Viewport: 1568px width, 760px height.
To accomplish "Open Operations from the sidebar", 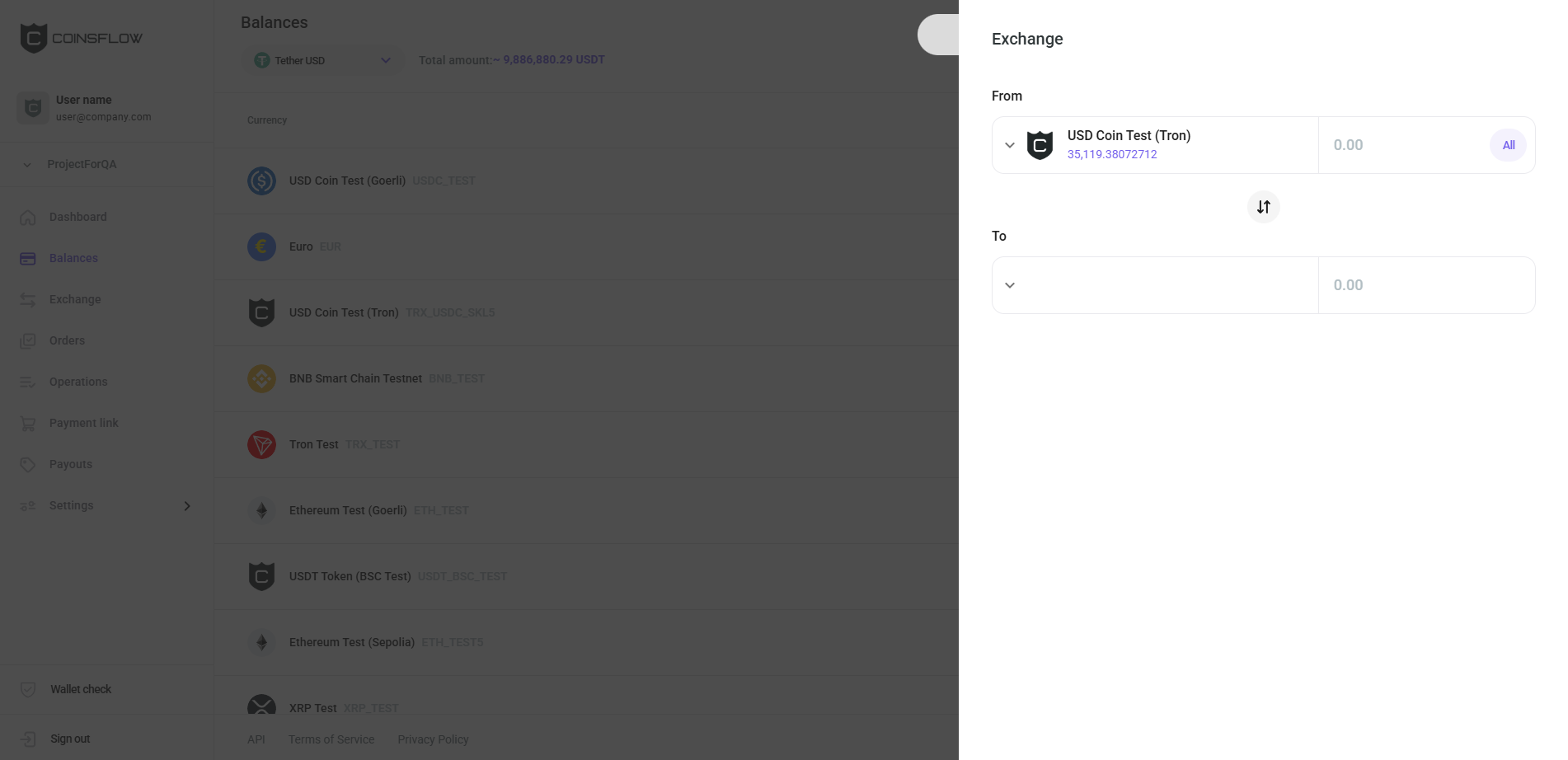I will [27, 382].
